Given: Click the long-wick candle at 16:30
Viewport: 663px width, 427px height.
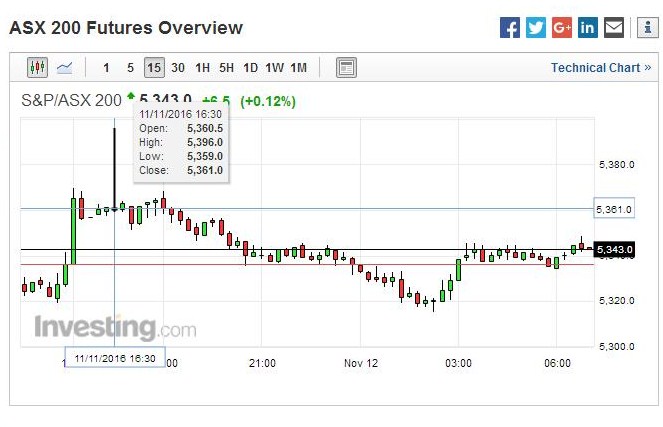Looking at the screenshot, I should (x=114, y=169).
